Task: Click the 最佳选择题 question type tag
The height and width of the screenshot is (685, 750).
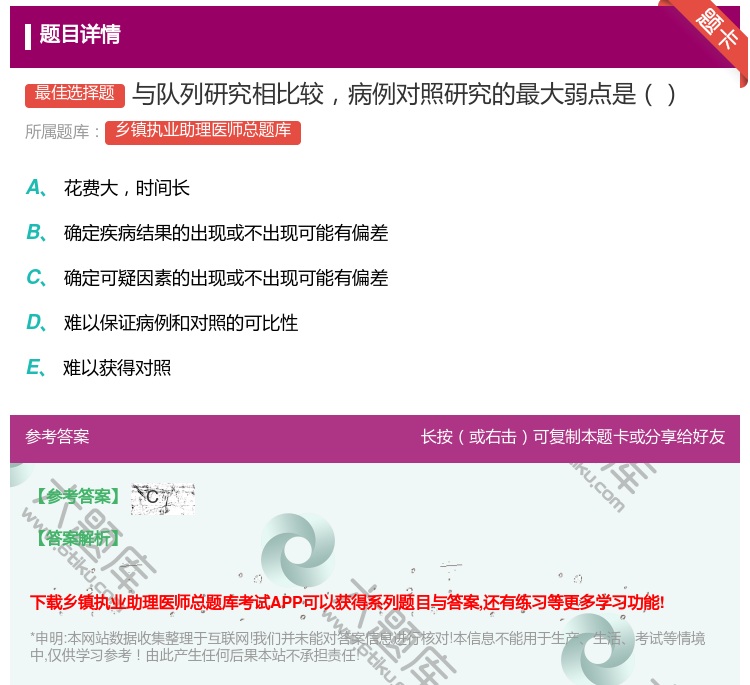Action: pyautogui.click(x=75, y=94)
